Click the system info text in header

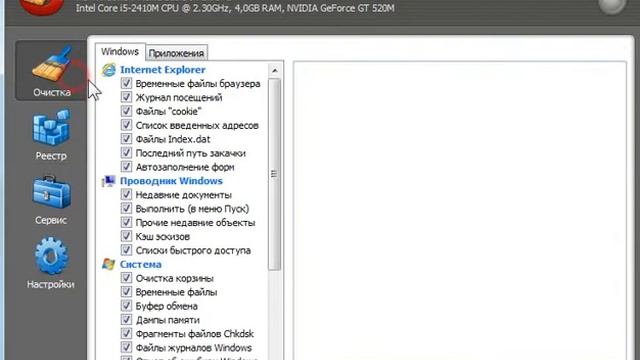pos(235,8)
